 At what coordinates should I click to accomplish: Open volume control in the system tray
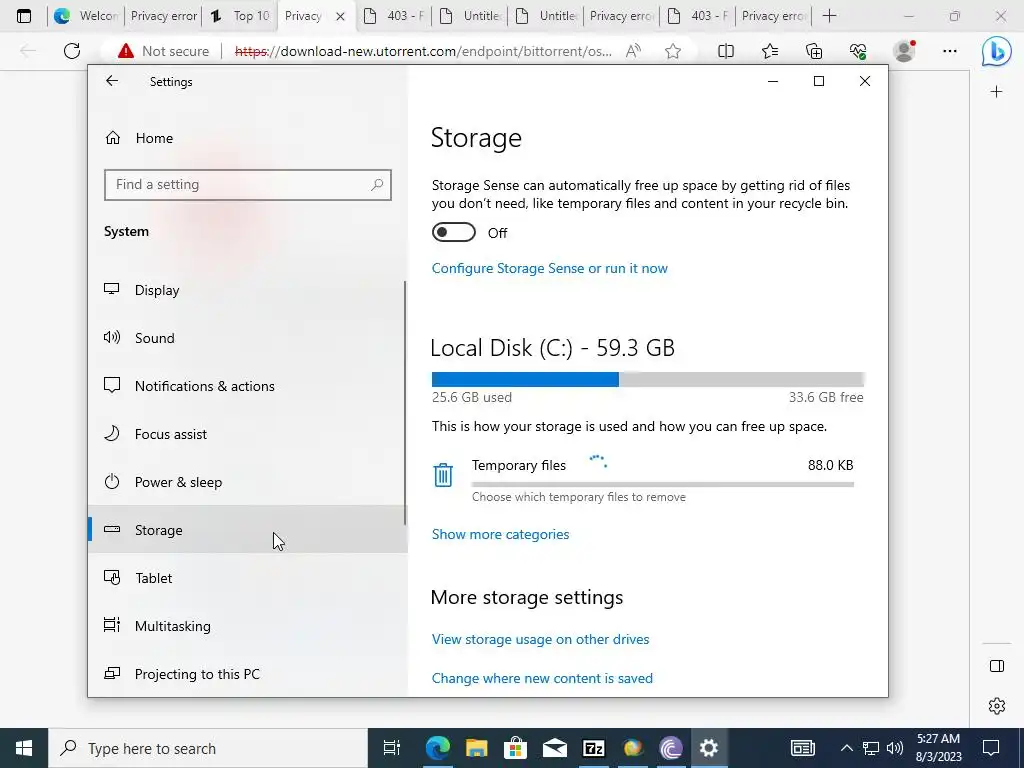[x=895, y=748]
